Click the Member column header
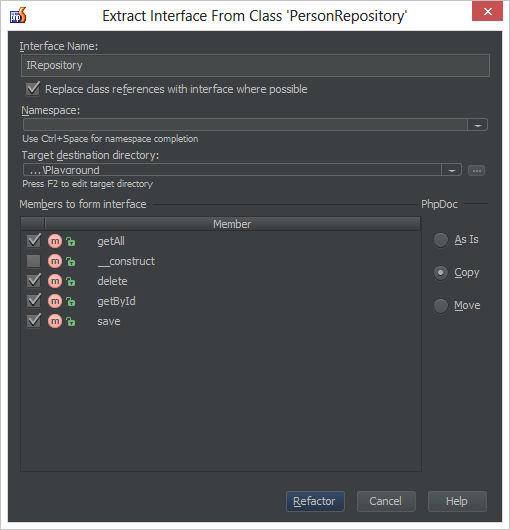Image resolution: width=510 pixels, height=530 pixels. pos(233,224)
